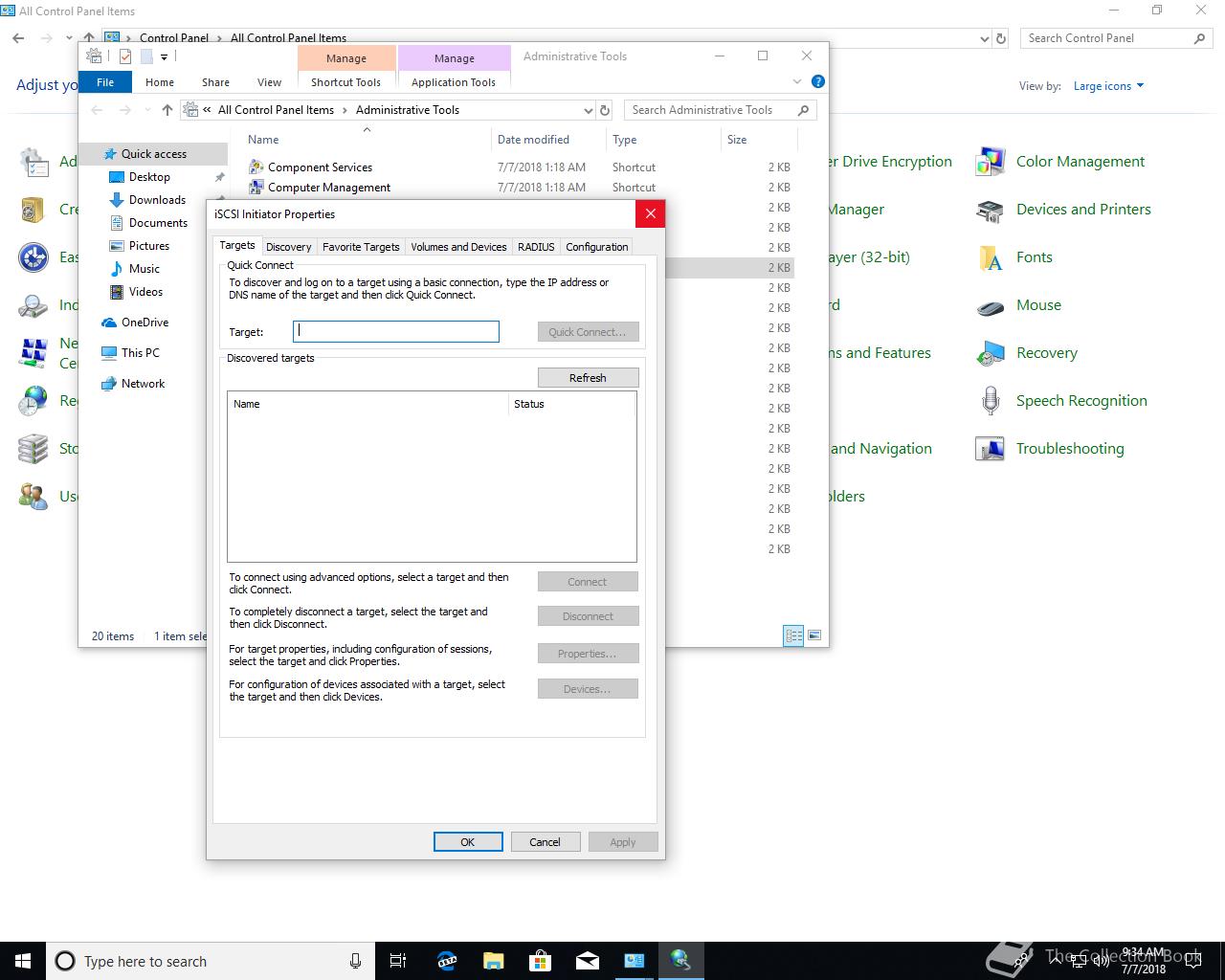Open the Mail app from the taskbar
Viewport: 1225px width, 980px height.
click(x=588, y=961)
